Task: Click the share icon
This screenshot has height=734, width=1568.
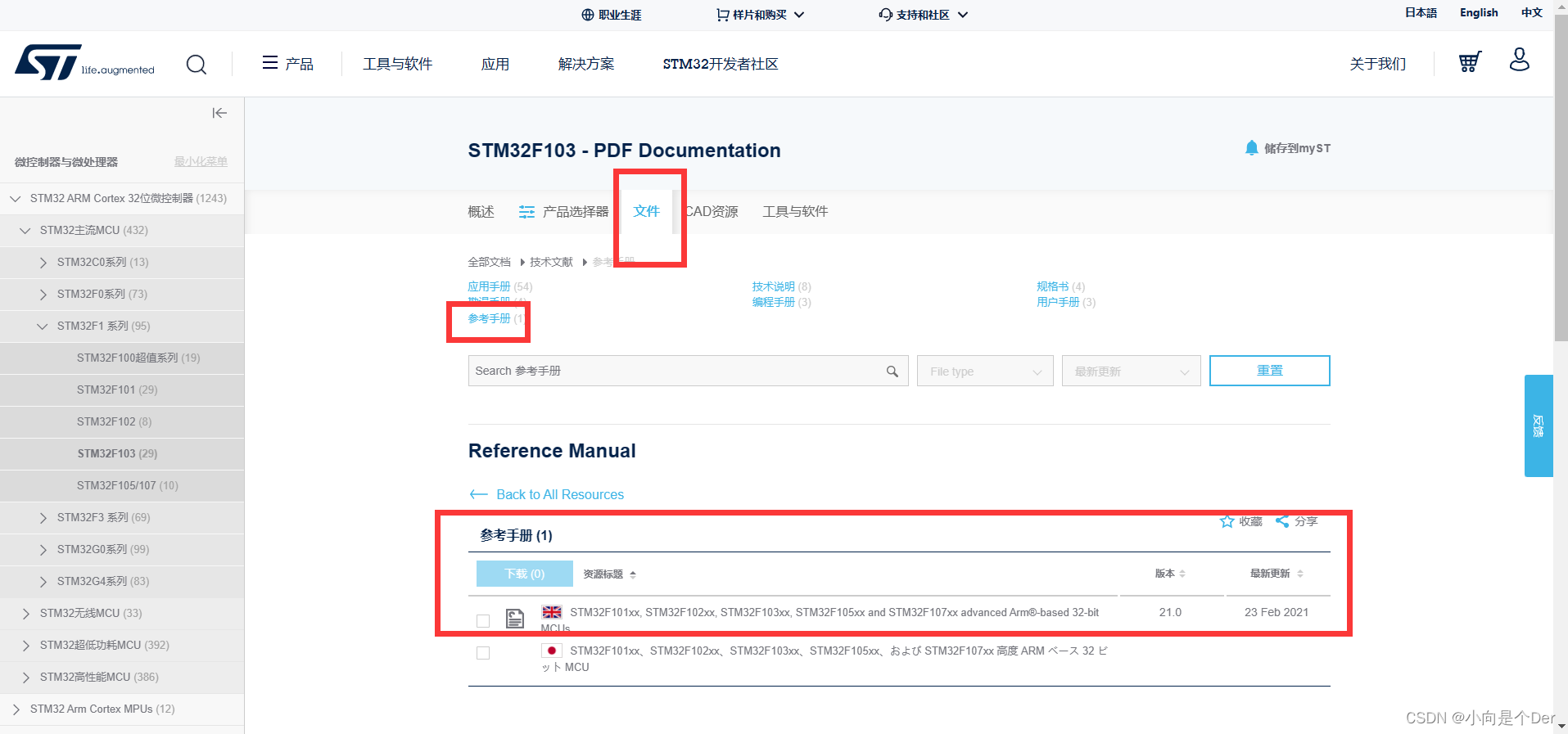Action: (1282, 521)
